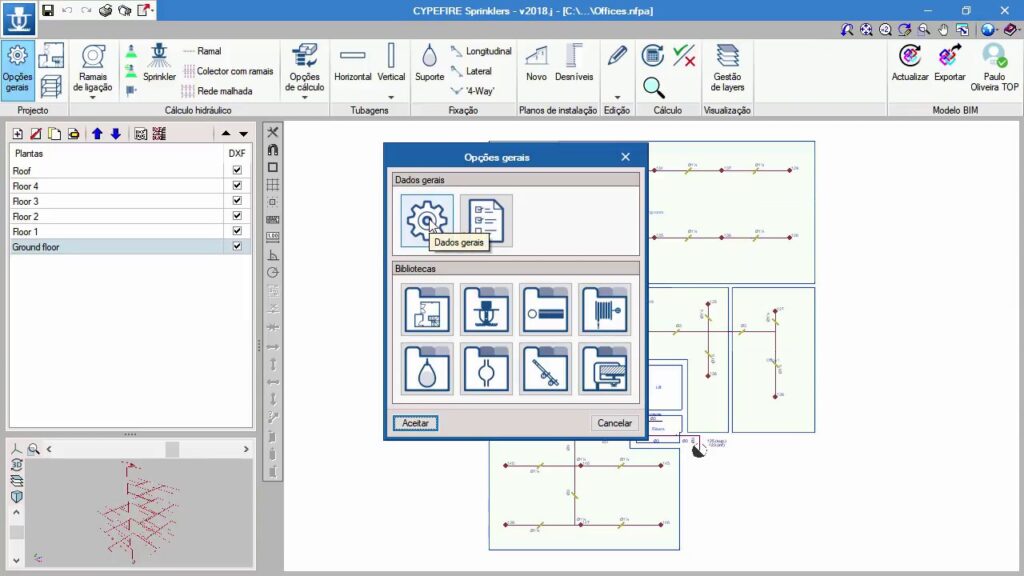Click the blue move-up arrow in Plantas toolbar
The width and height of the screenshot is (1024, 576).
pos(97,134)
